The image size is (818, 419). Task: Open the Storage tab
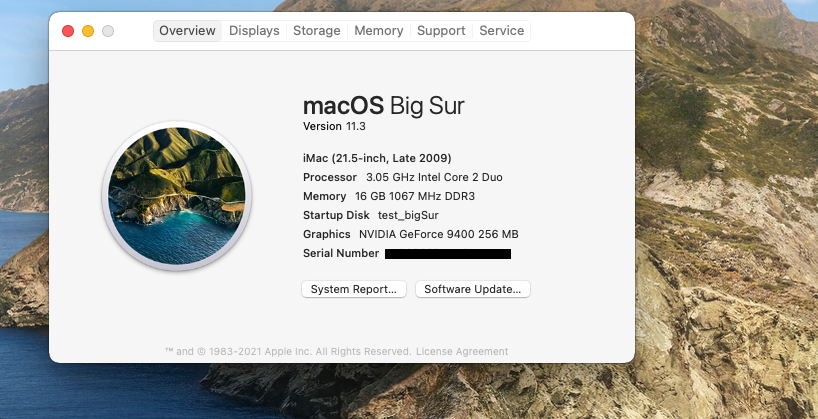[317, 31]
